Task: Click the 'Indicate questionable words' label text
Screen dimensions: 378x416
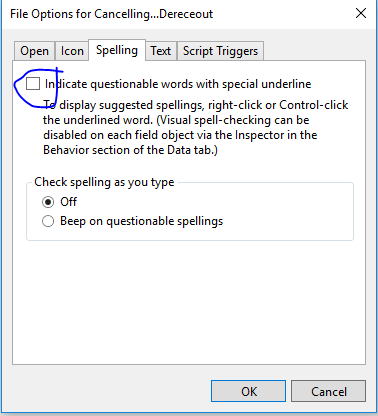Action: 178,84
